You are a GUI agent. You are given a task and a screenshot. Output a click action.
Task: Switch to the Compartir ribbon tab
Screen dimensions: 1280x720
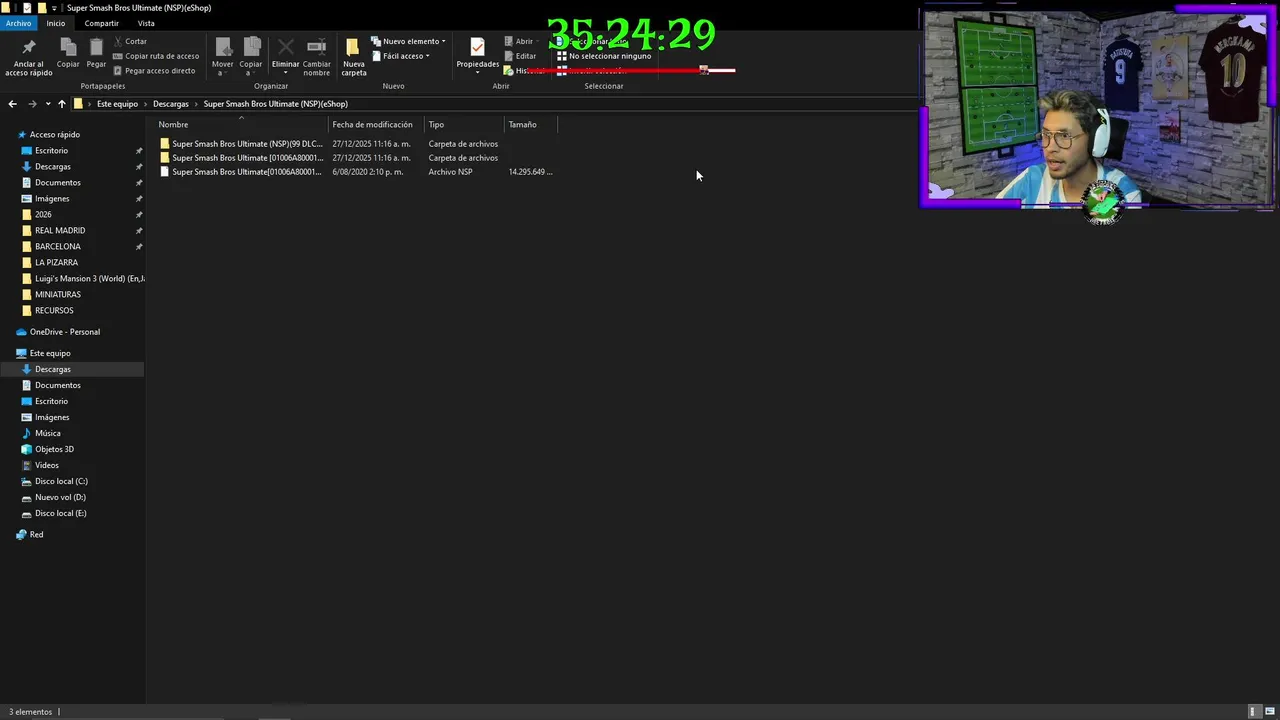101,23
